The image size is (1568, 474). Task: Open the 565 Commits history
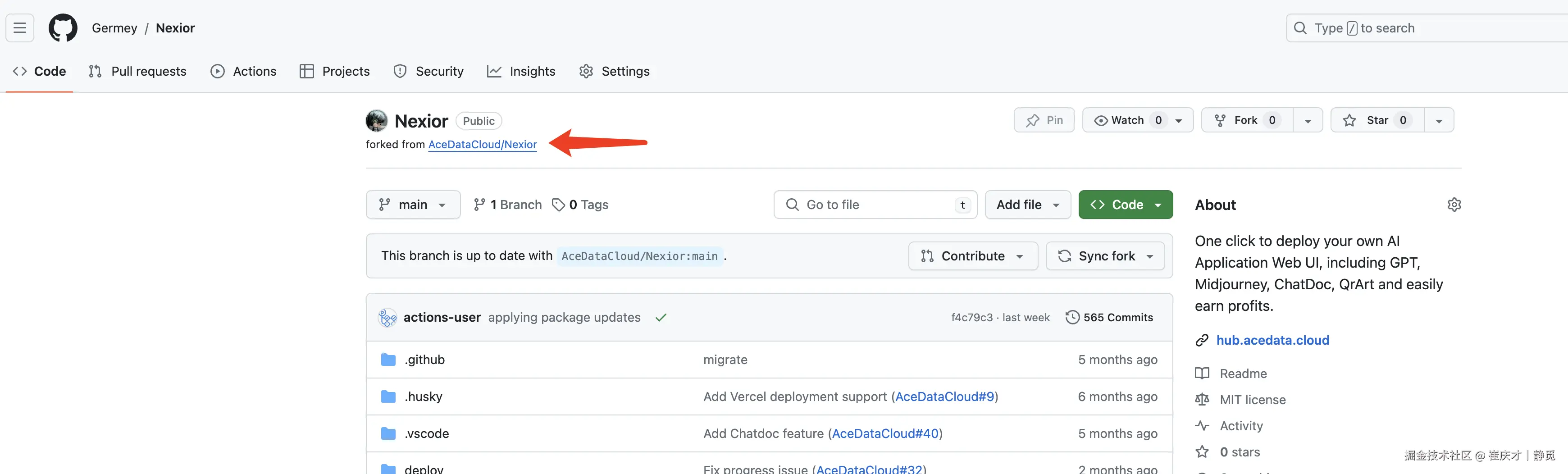pos(1109,317)
